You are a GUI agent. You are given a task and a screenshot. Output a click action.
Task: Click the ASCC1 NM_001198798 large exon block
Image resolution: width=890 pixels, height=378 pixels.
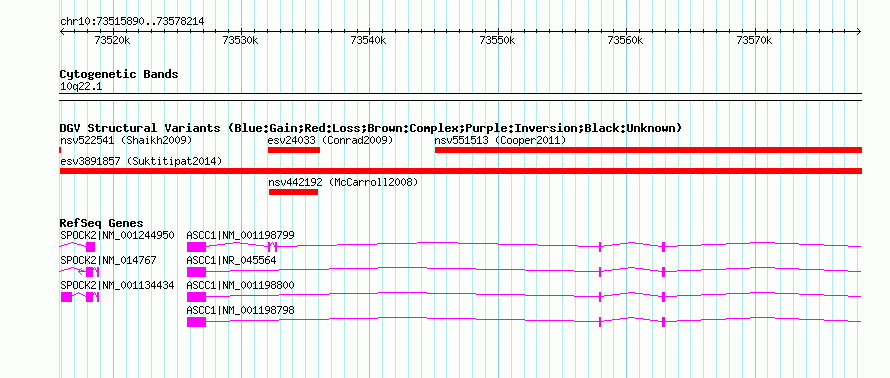click(196, 322)
